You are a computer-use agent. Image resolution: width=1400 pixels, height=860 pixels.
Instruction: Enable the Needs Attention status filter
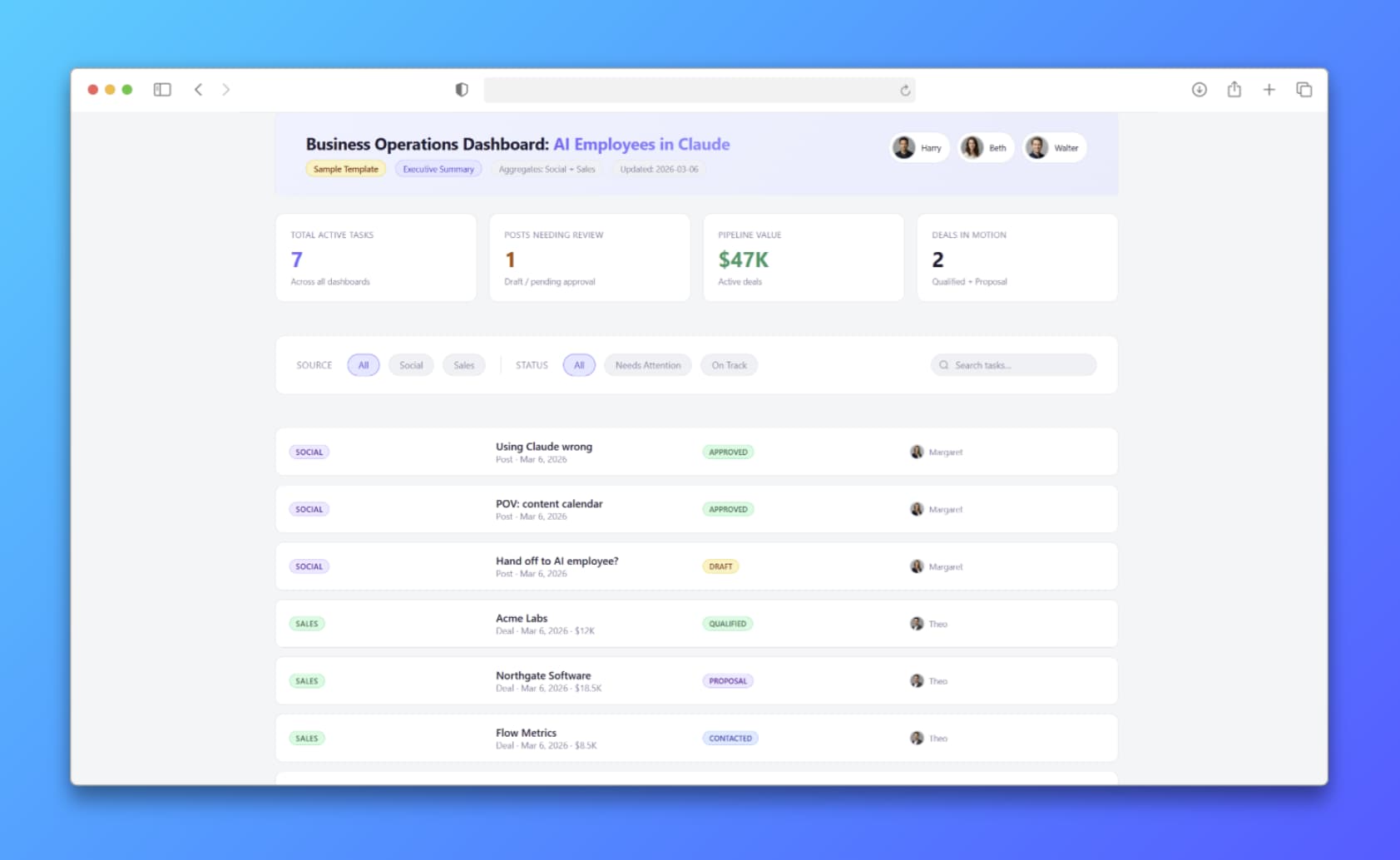pos(647,365)
